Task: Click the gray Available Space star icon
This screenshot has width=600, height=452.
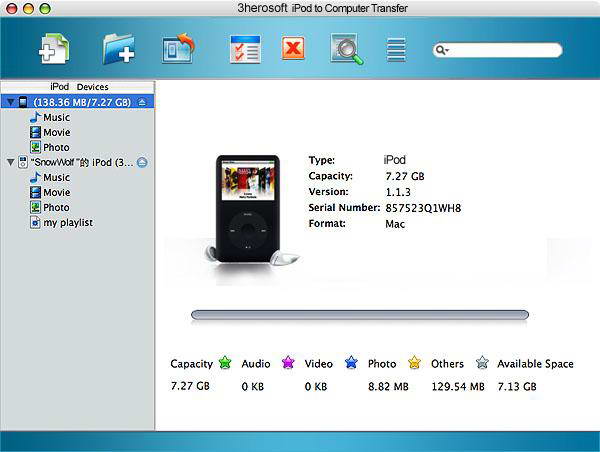Action: 482,362
